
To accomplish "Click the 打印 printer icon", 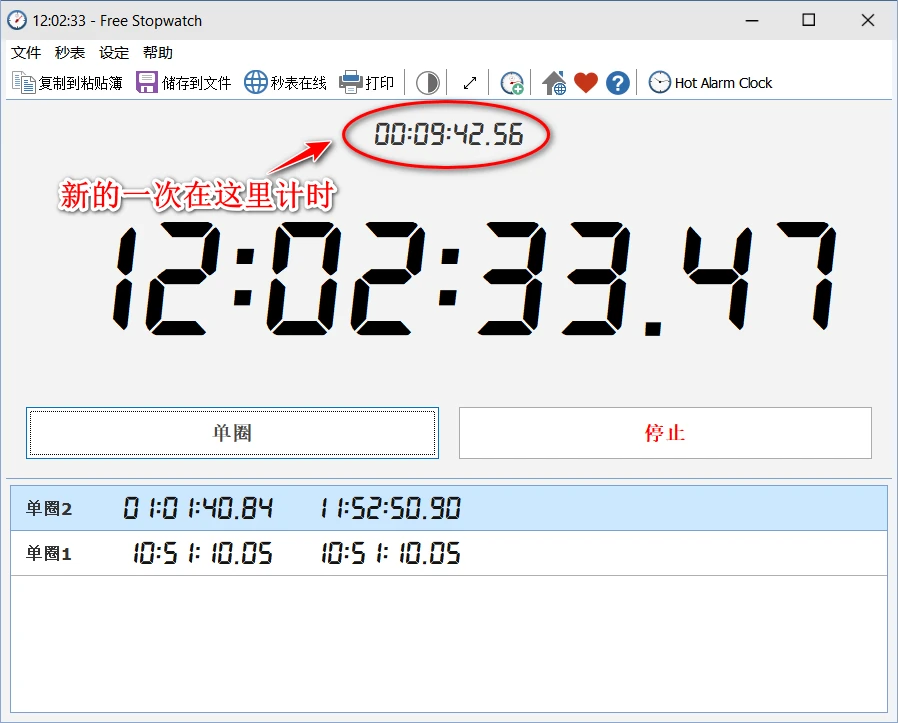I will coord(351,83).
